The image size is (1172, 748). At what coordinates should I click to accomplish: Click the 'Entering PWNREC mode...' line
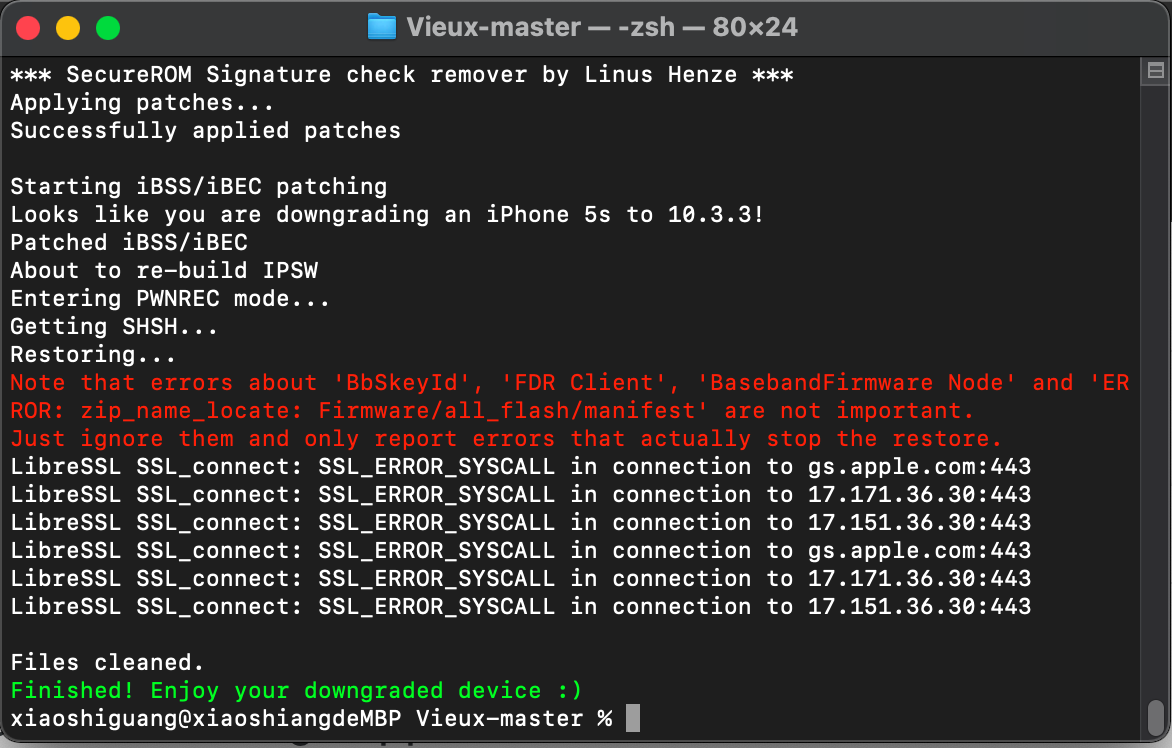tap(170, 298)
